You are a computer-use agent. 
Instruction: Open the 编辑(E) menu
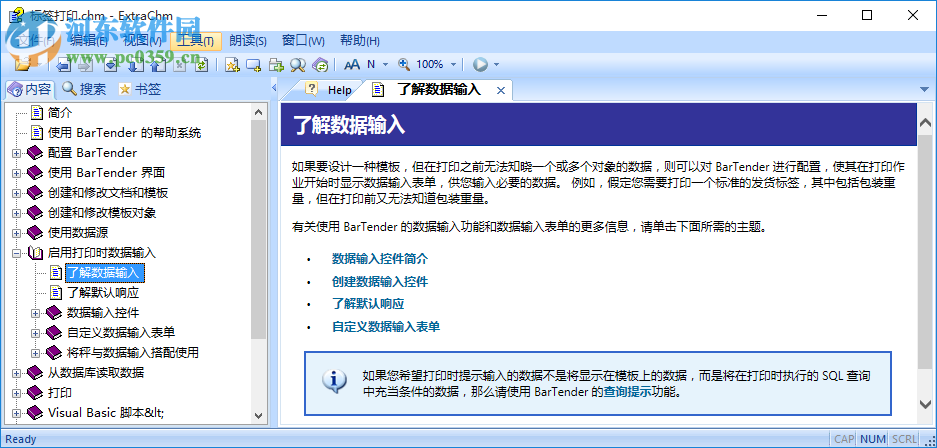88,41
